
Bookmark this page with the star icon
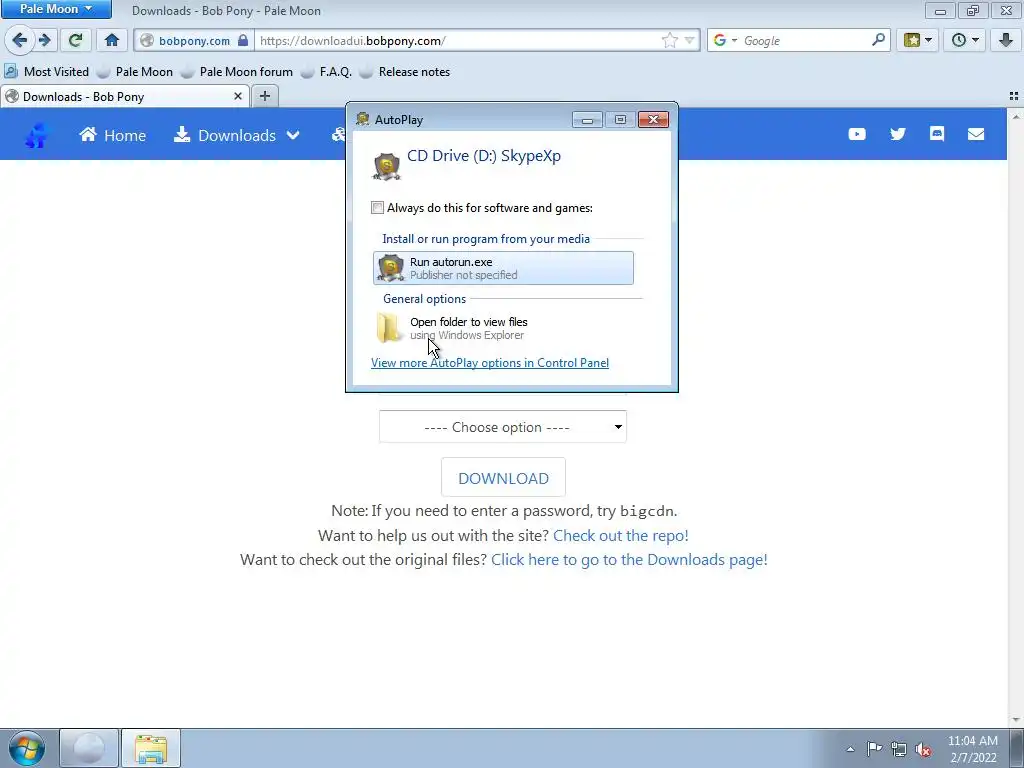669,40
